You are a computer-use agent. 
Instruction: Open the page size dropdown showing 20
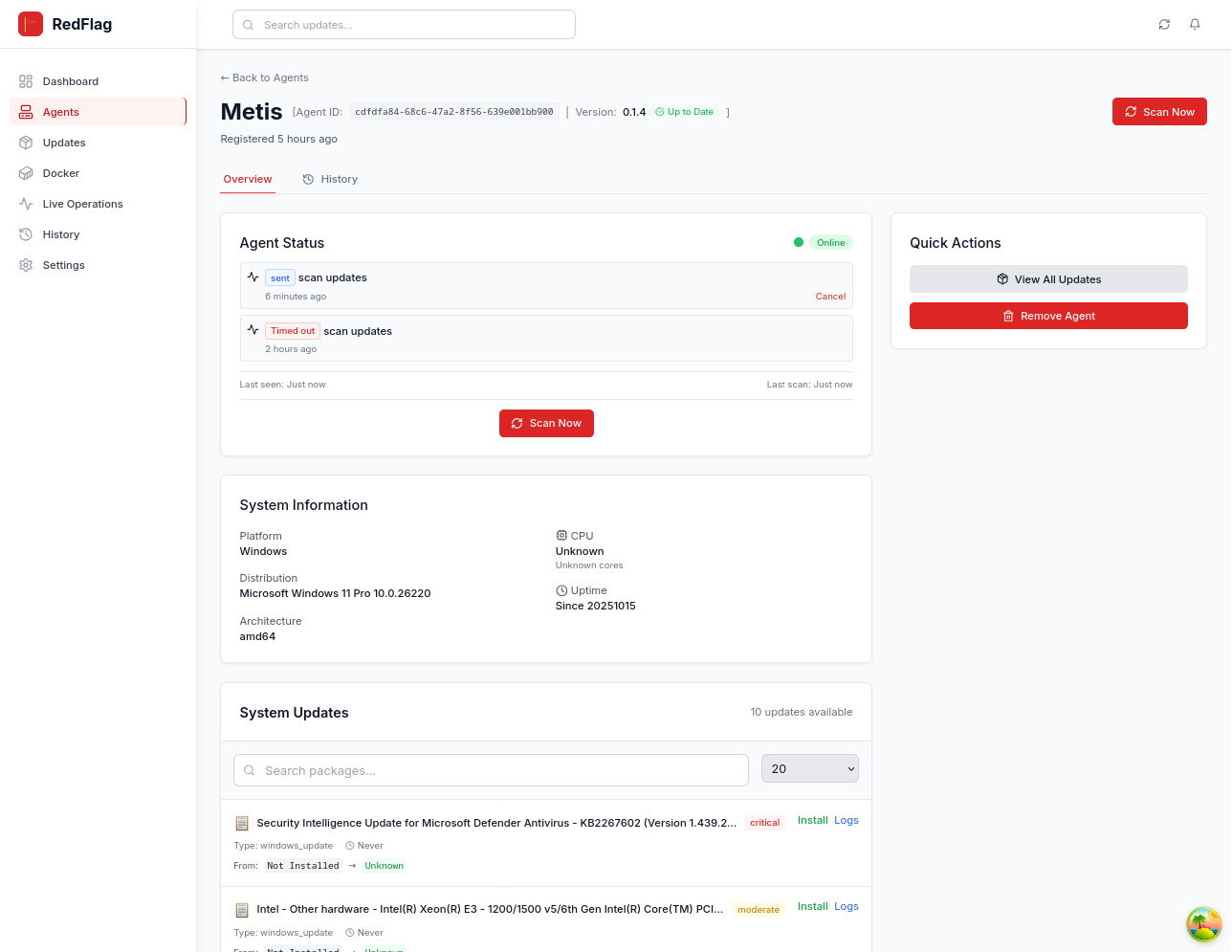point(809,769)
